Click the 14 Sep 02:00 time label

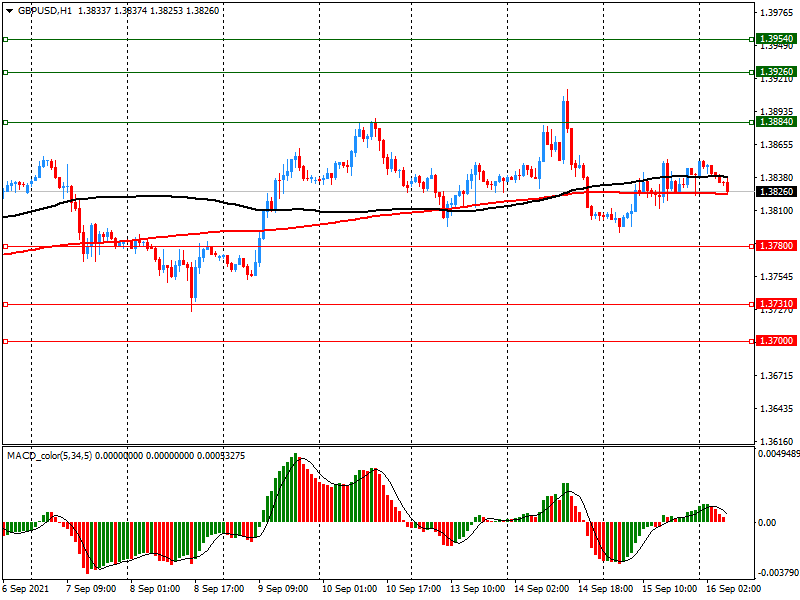541,589
